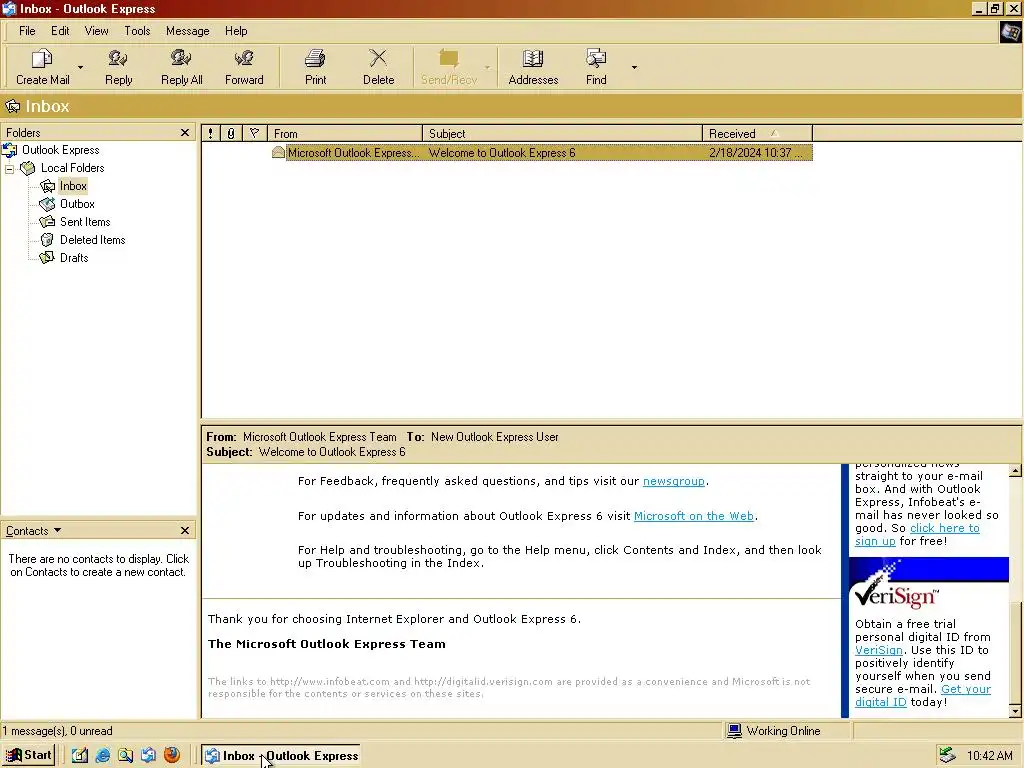Click the Inbox - Outlook Express taskbar button
1024x768 pixels.
(x=281, y=756)
